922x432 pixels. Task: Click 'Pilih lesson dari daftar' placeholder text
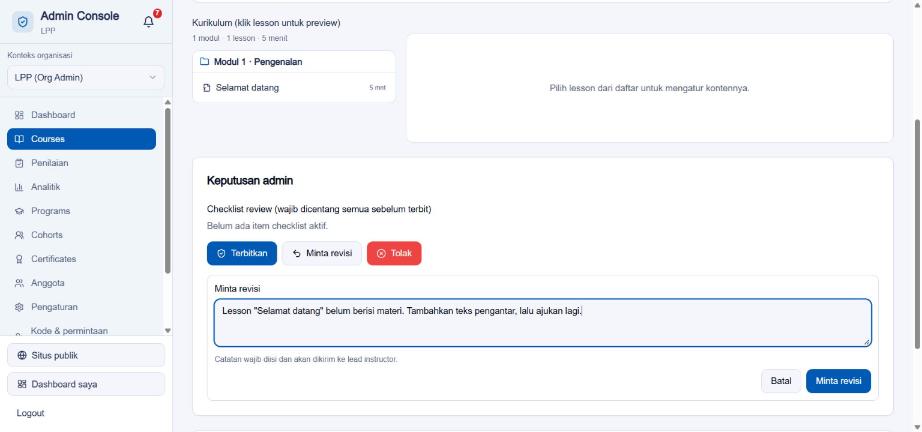click(649, 88)
